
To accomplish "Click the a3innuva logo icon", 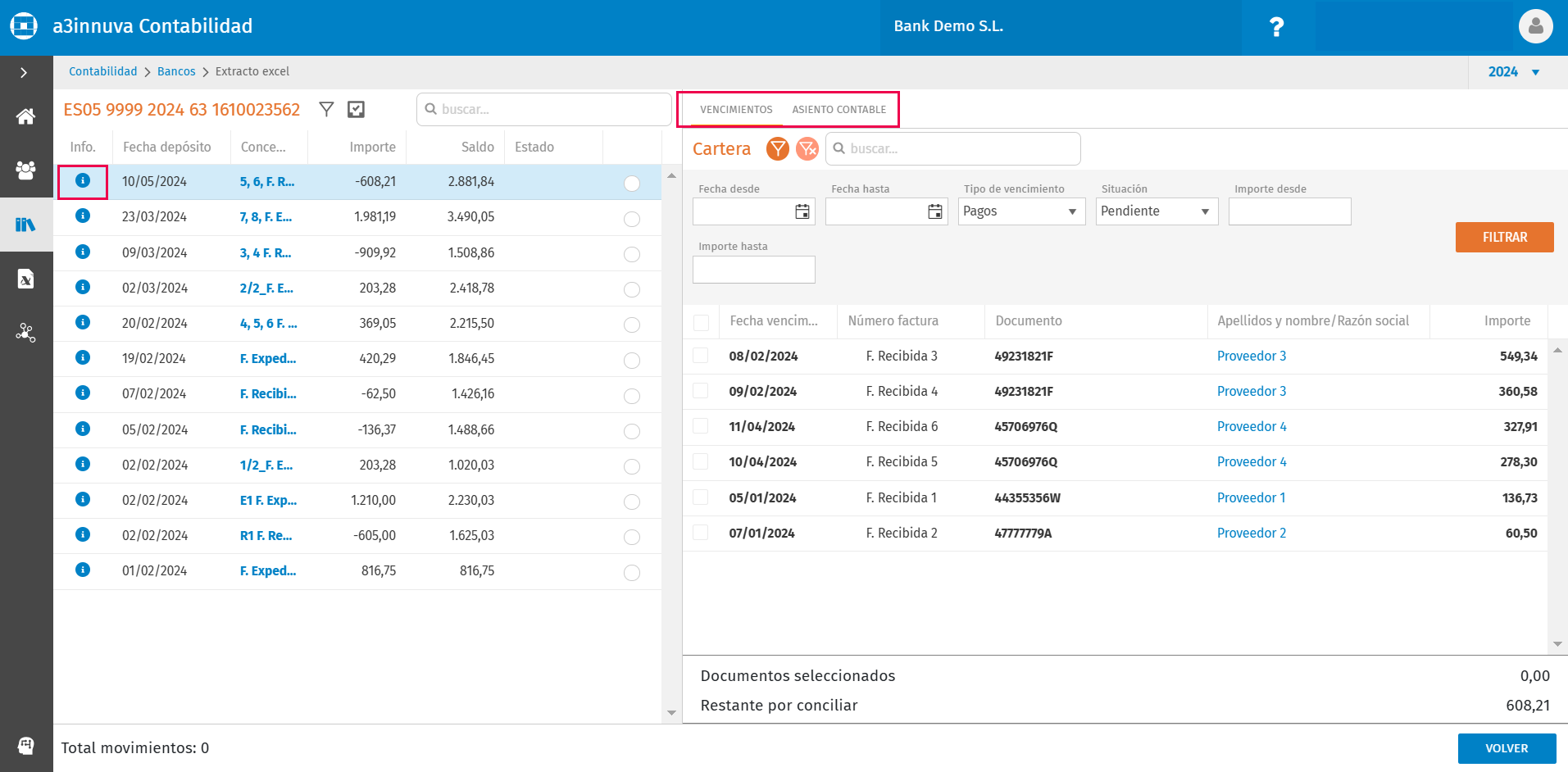I will point(24,26).
